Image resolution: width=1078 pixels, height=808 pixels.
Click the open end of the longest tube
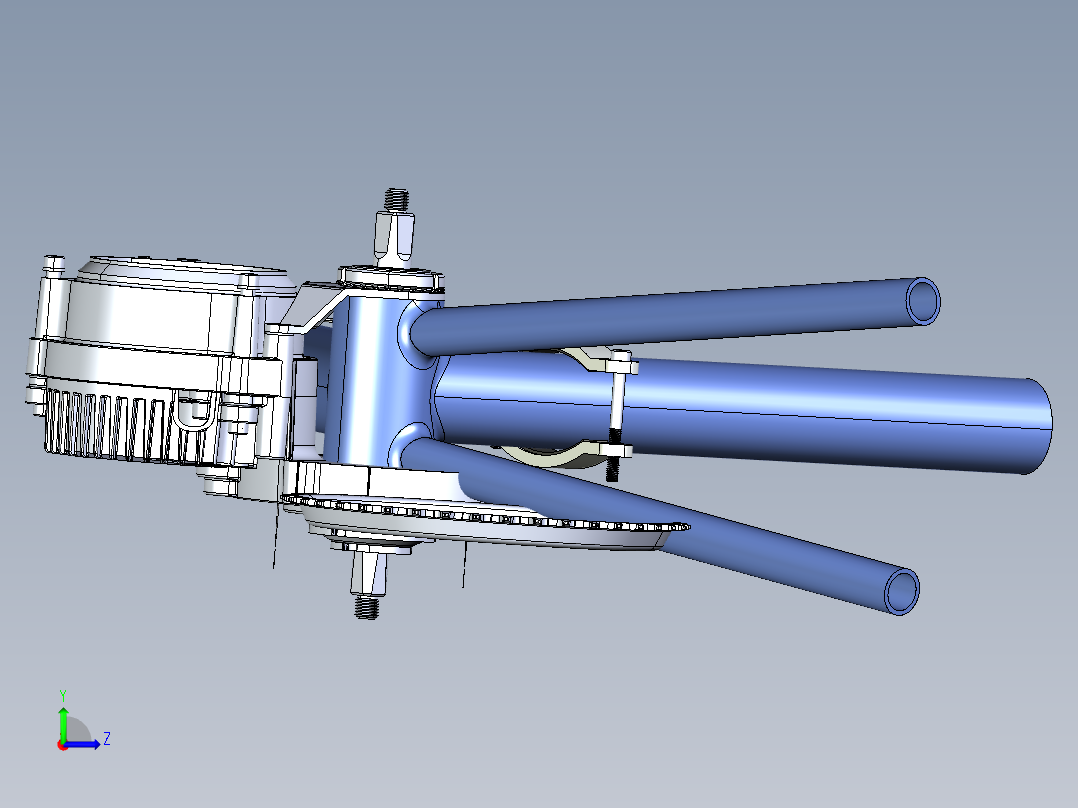[920, 300]
